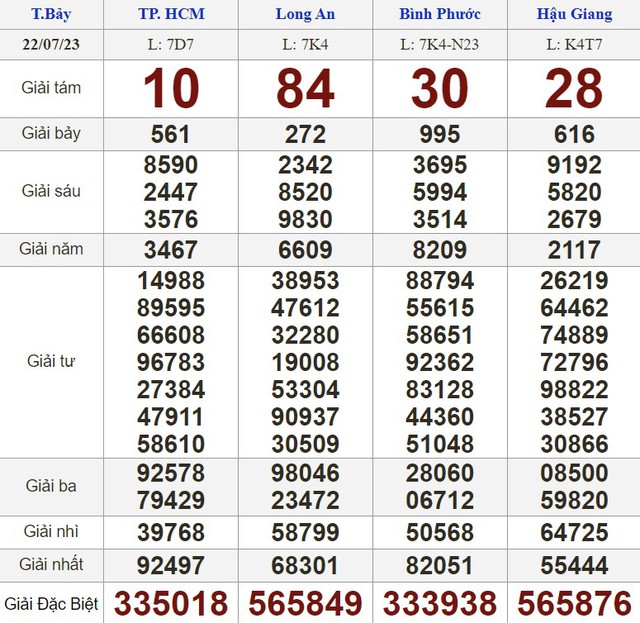This screenshot has height=623, width=640.
Task: Click Giải ba number 92578
Action: click(x=171, y=473)
